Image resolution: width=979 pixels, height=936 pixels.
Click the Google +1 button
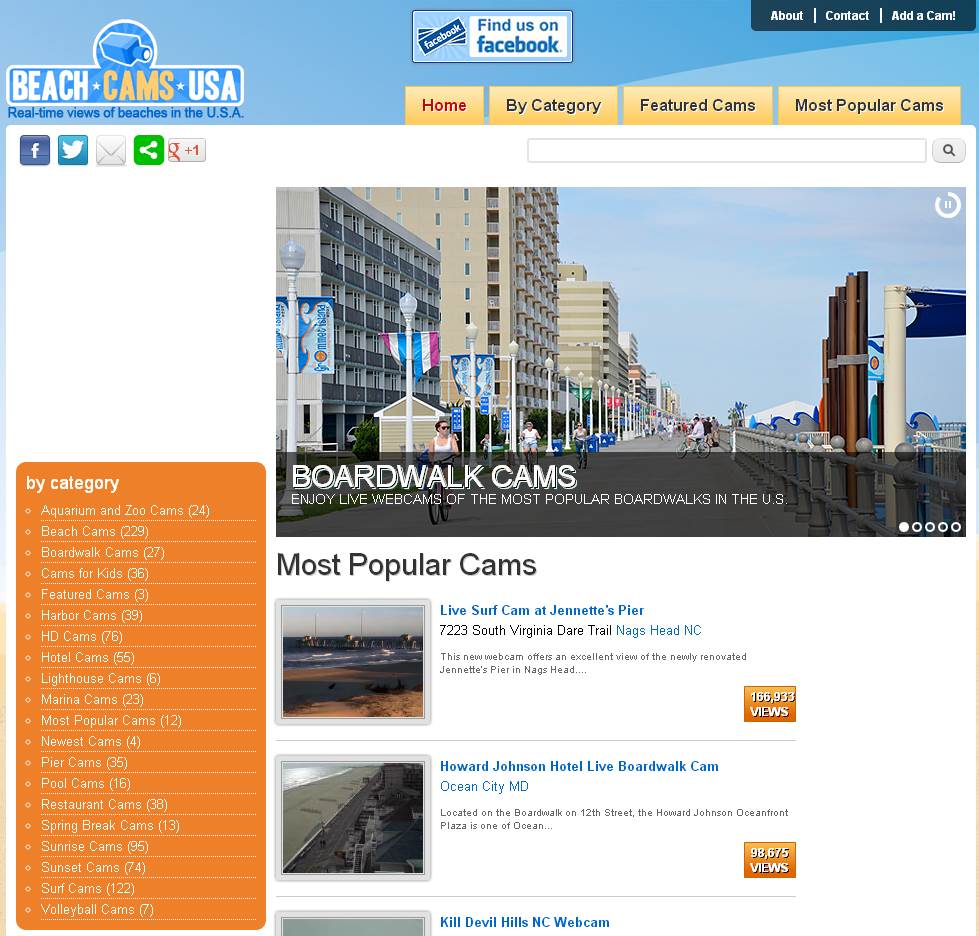(187, 150)
